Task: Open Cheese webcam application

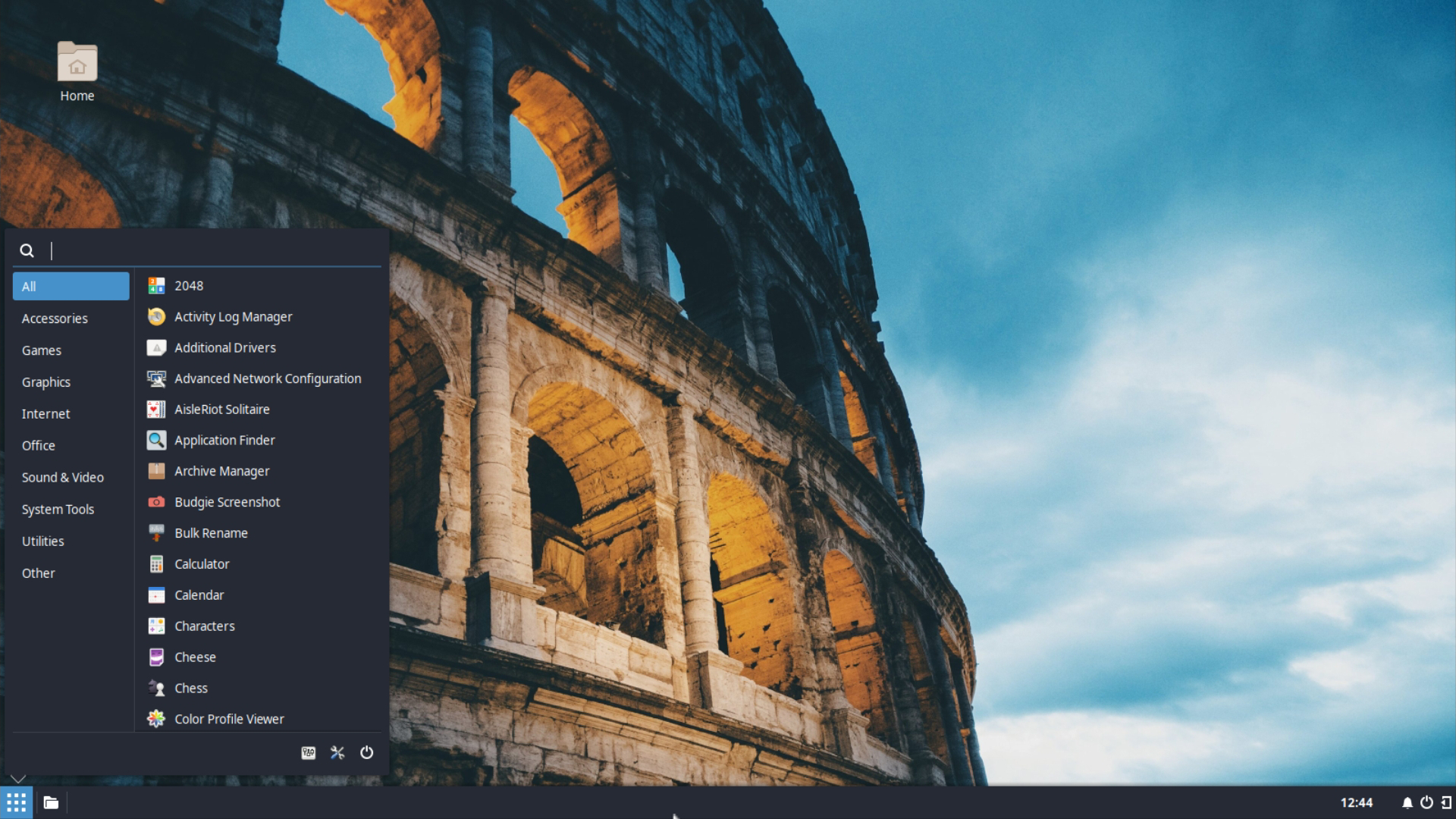Action: point(195,657)
